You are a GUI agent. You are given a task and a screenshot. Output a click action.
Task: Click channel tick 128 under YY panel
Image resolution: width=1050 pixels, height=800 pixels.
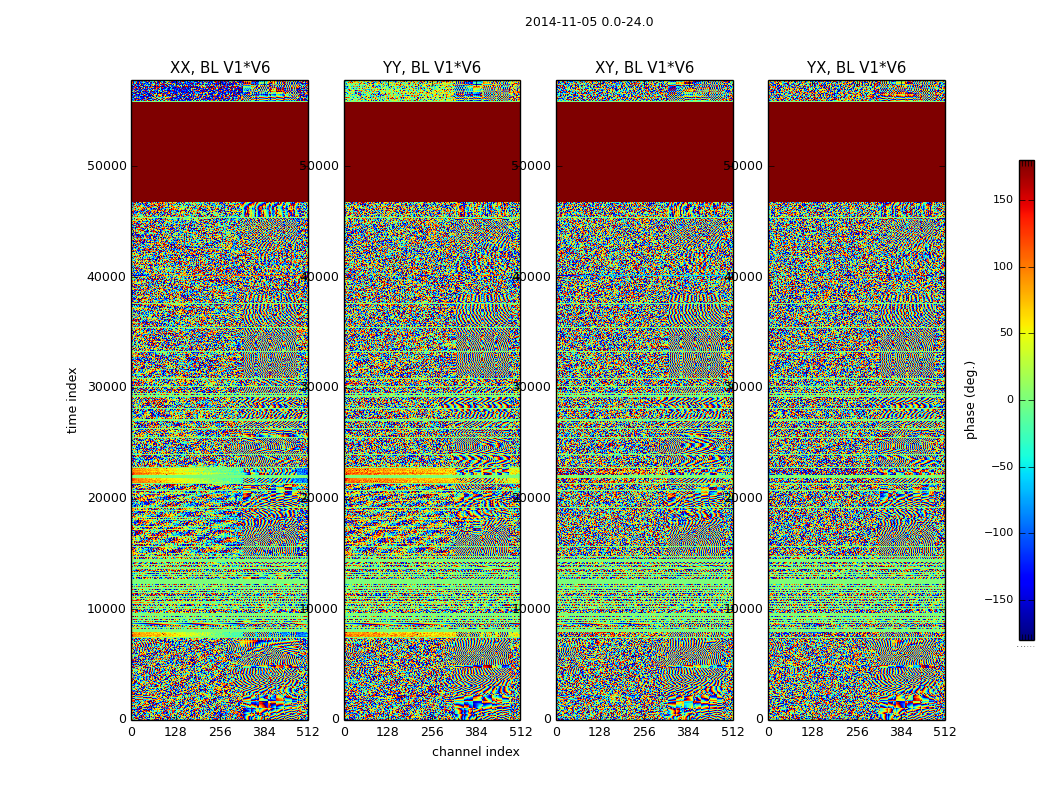tap(388, 732)
